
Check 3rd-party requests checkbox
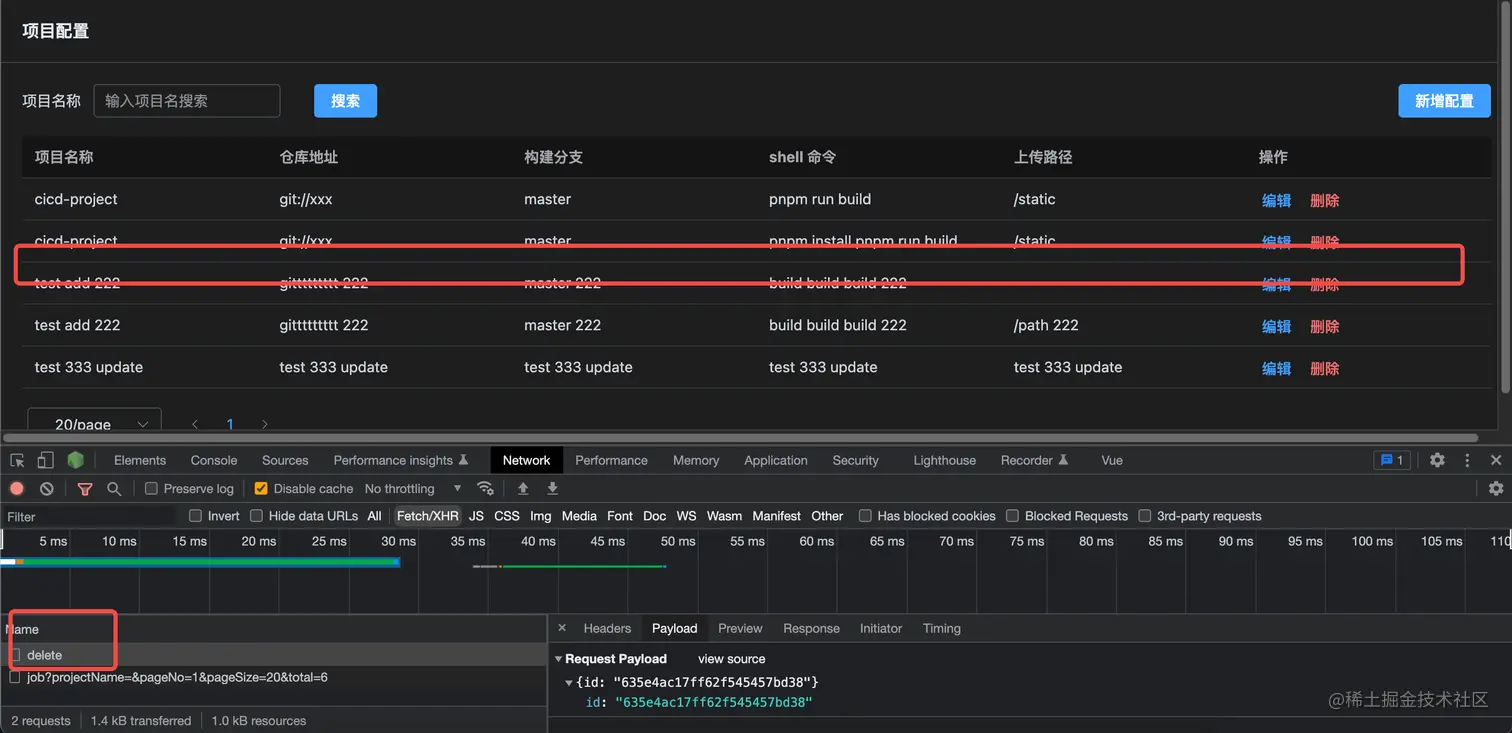[x=1144, y=516]
